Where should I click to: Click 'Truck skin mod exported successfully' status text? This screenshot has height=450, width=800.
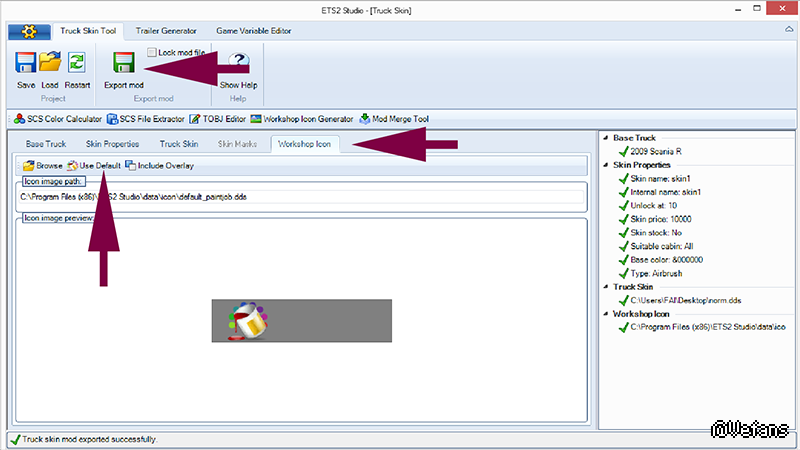(90, 439)
